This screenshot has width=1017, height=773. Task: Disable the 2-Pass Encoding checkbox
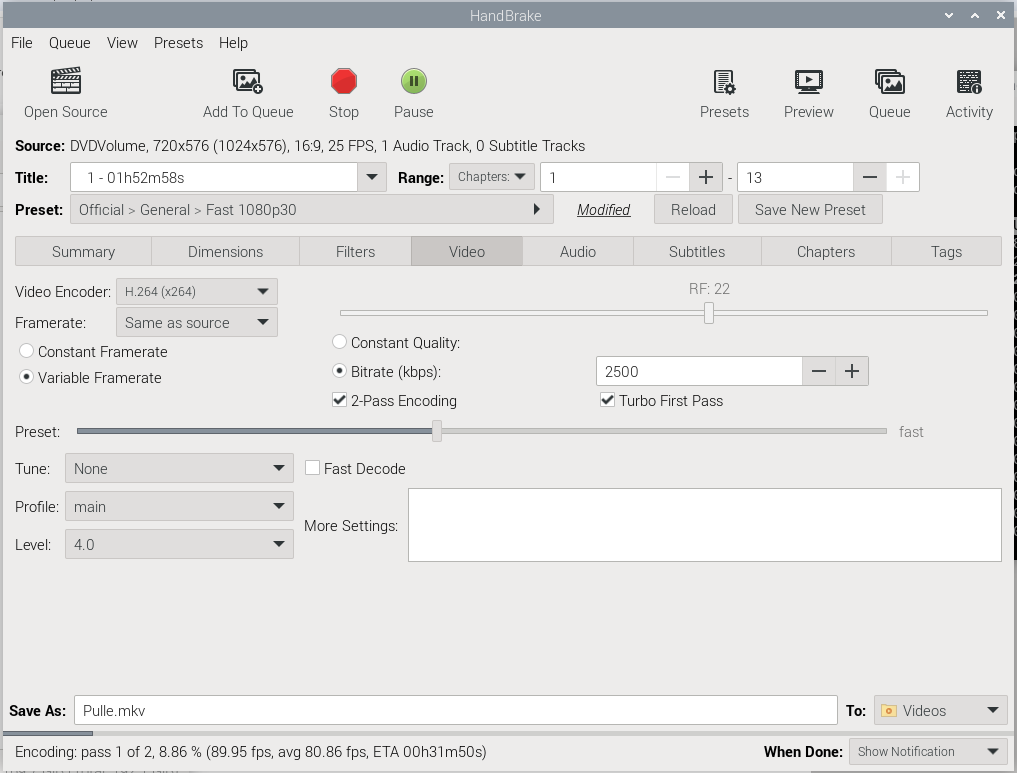340,401
